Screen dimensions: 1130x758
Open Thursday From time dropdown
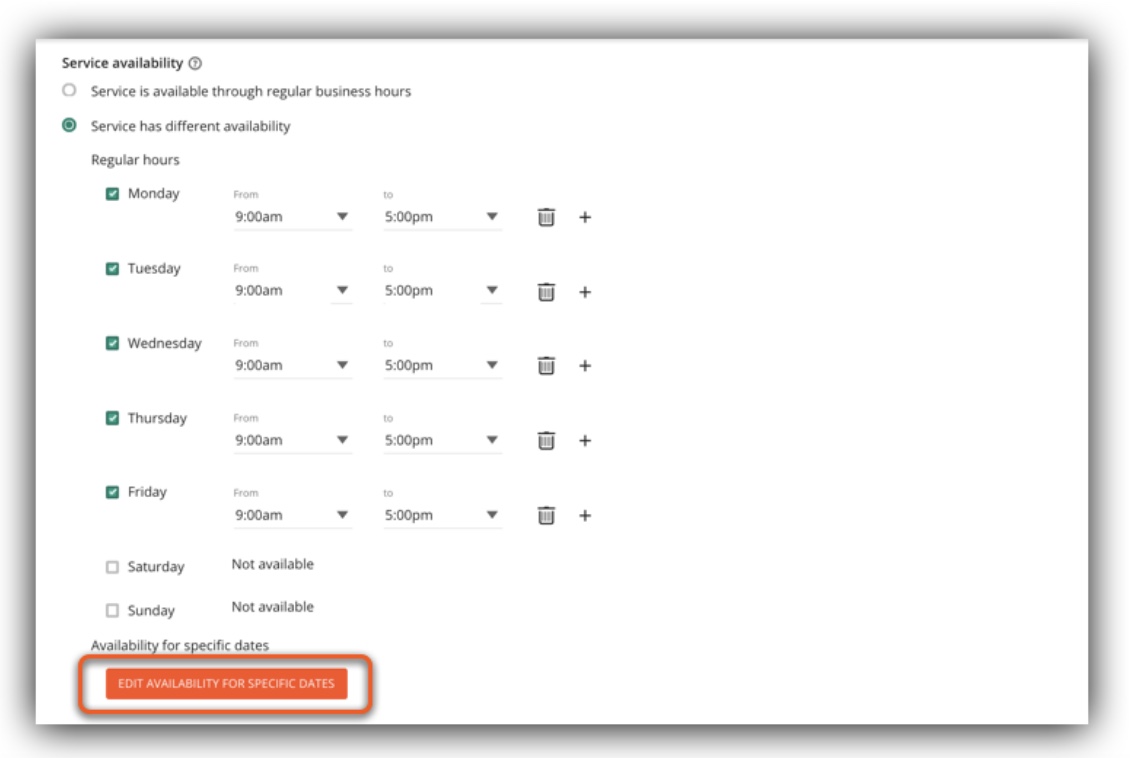tap(293, 440)
